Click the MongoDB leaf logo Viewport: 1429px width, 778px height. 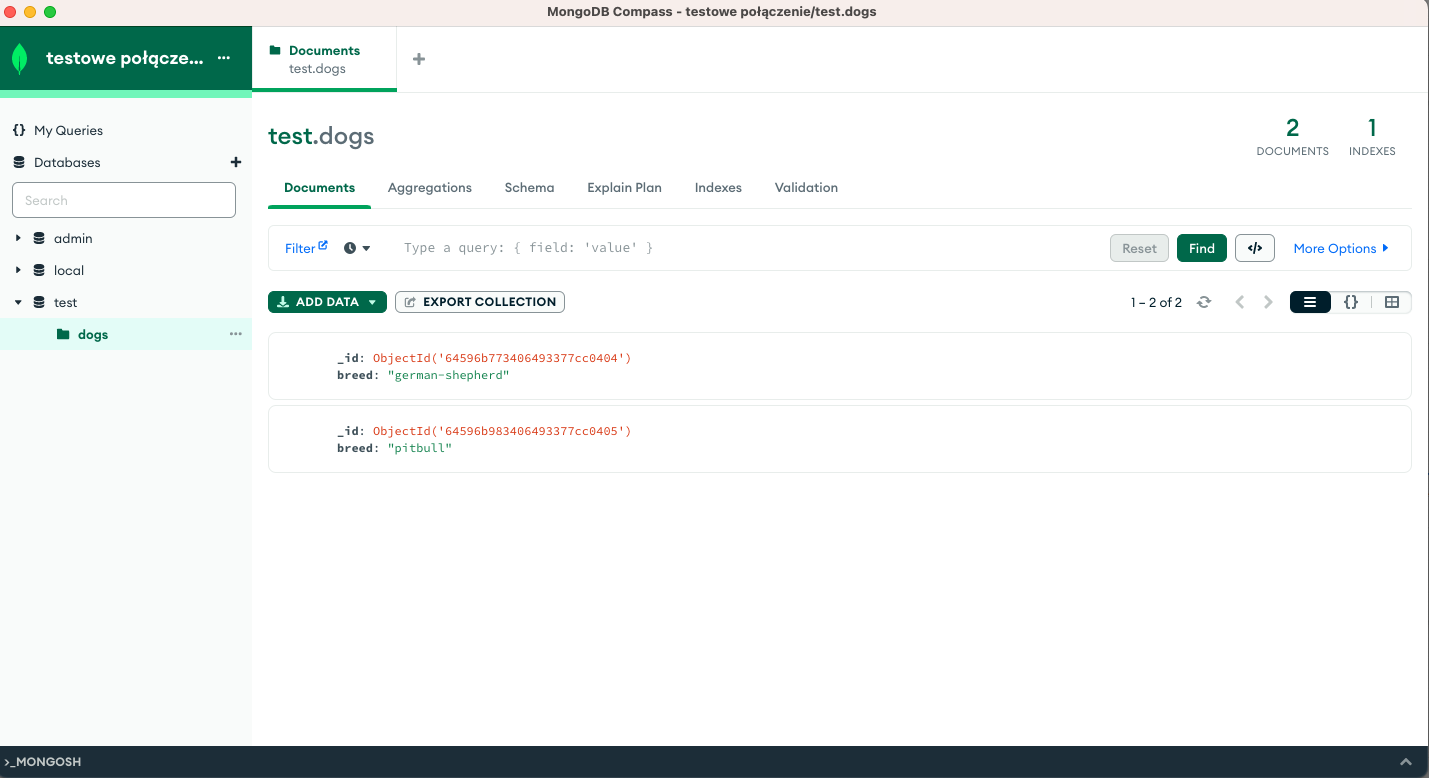click(20, 59)
